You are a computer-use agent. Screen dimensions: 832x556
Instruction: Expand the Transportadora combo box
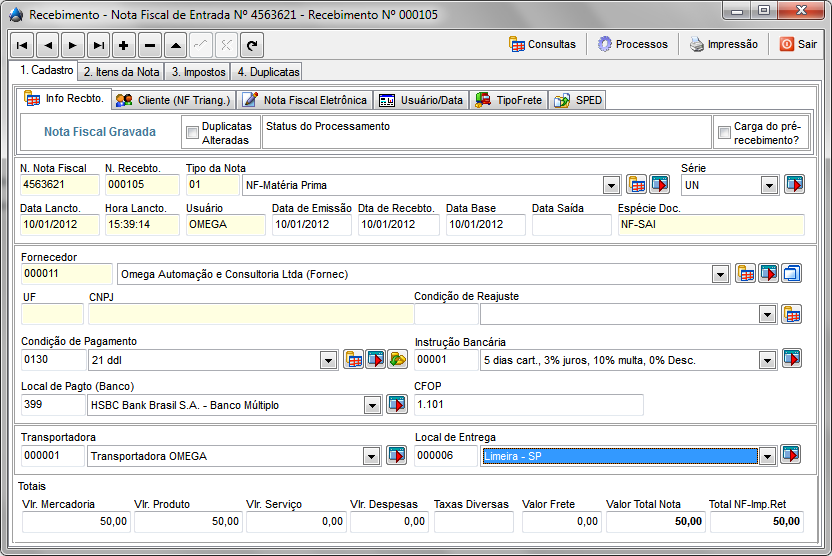[371, 456]
